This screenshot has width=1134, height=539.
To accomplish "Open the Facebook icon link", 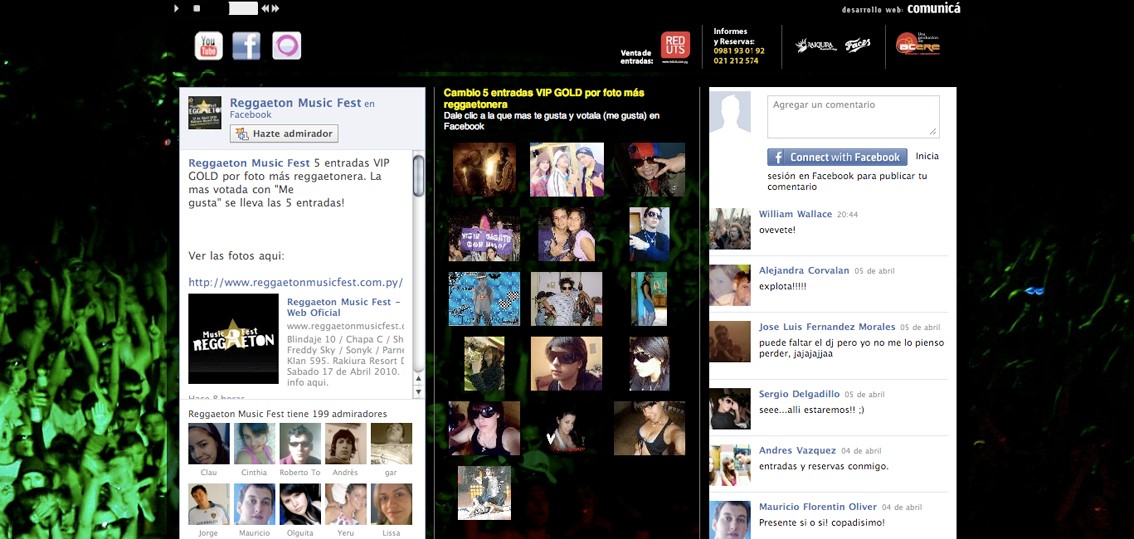I will click(x=247, y=46).
